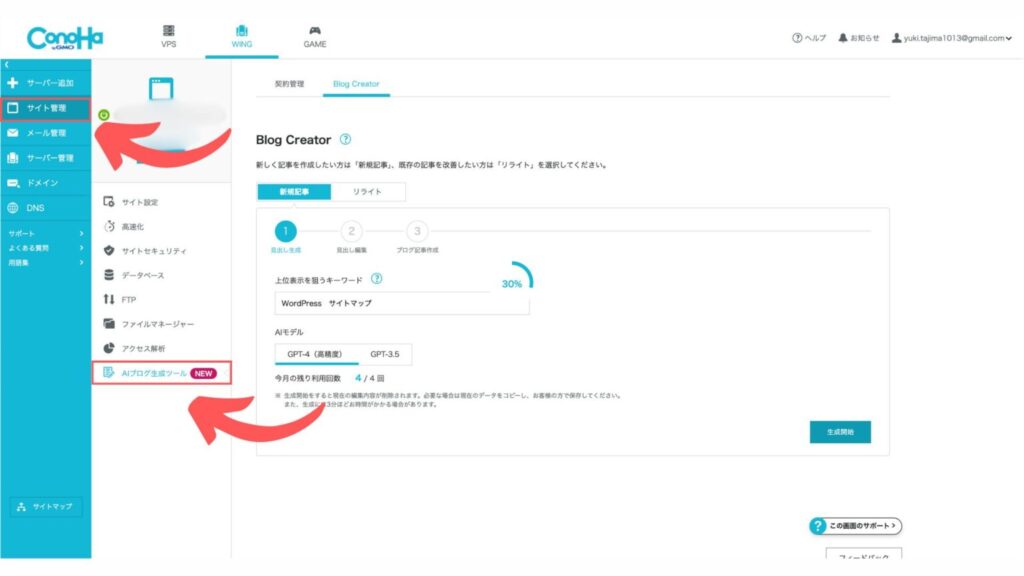This screenshot has height=576, width=1024.
Task: Open the AIブログ生成ツール menu item
Action: (x=162, y=373)
